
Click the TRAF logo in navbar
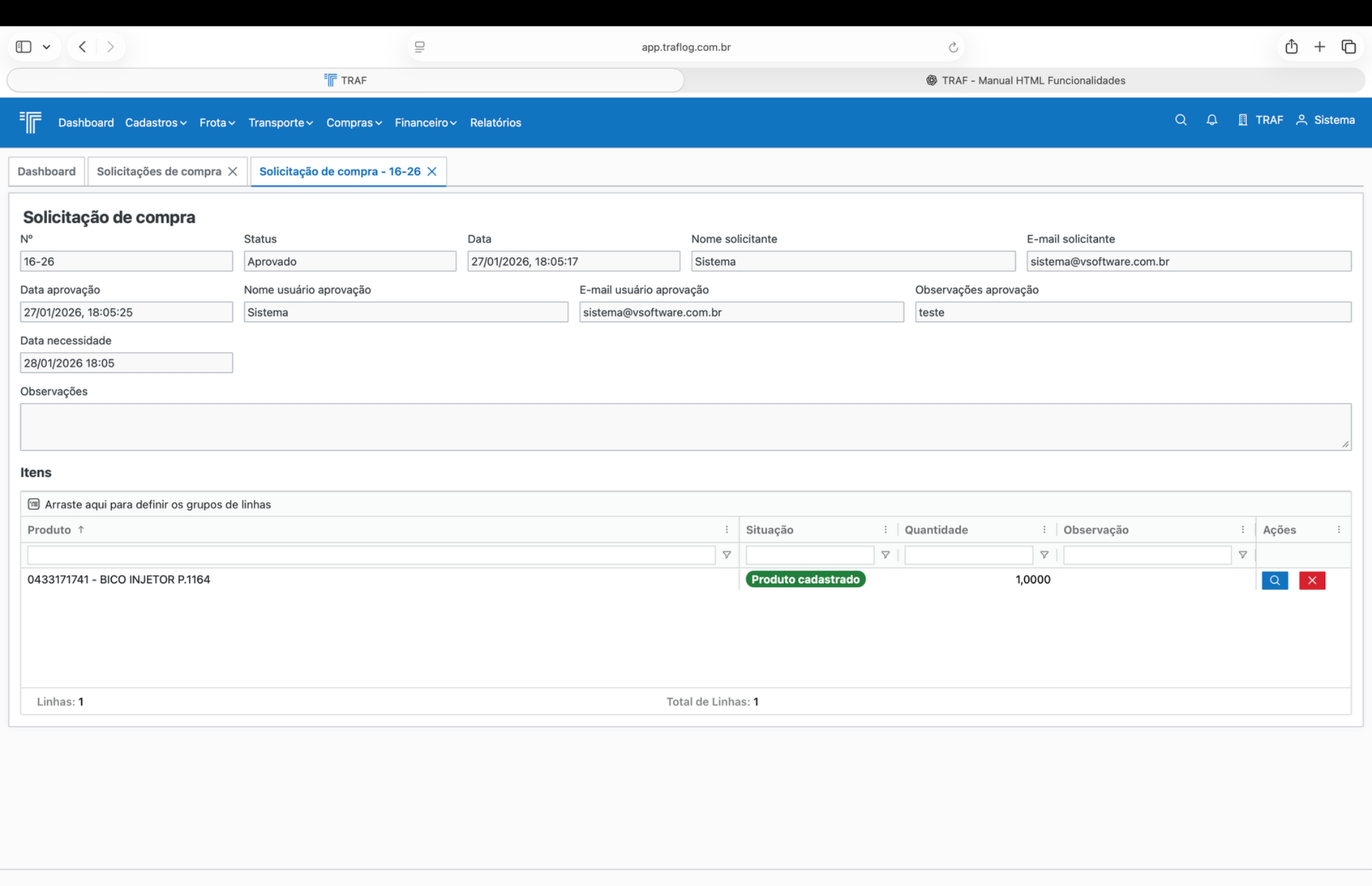coord(31,123)
